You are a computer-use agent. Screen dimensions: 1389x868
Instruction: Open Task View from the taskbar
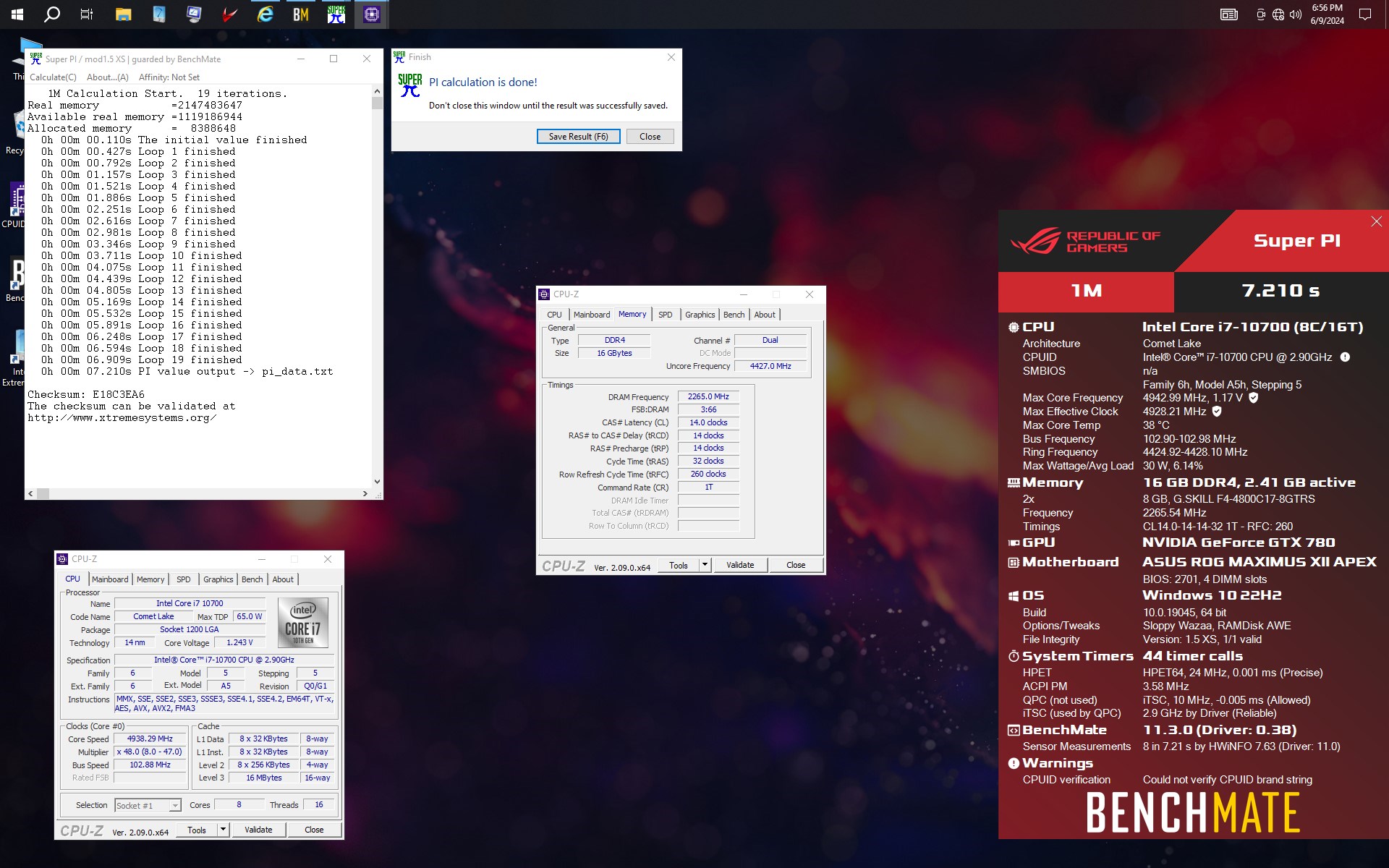87,14
